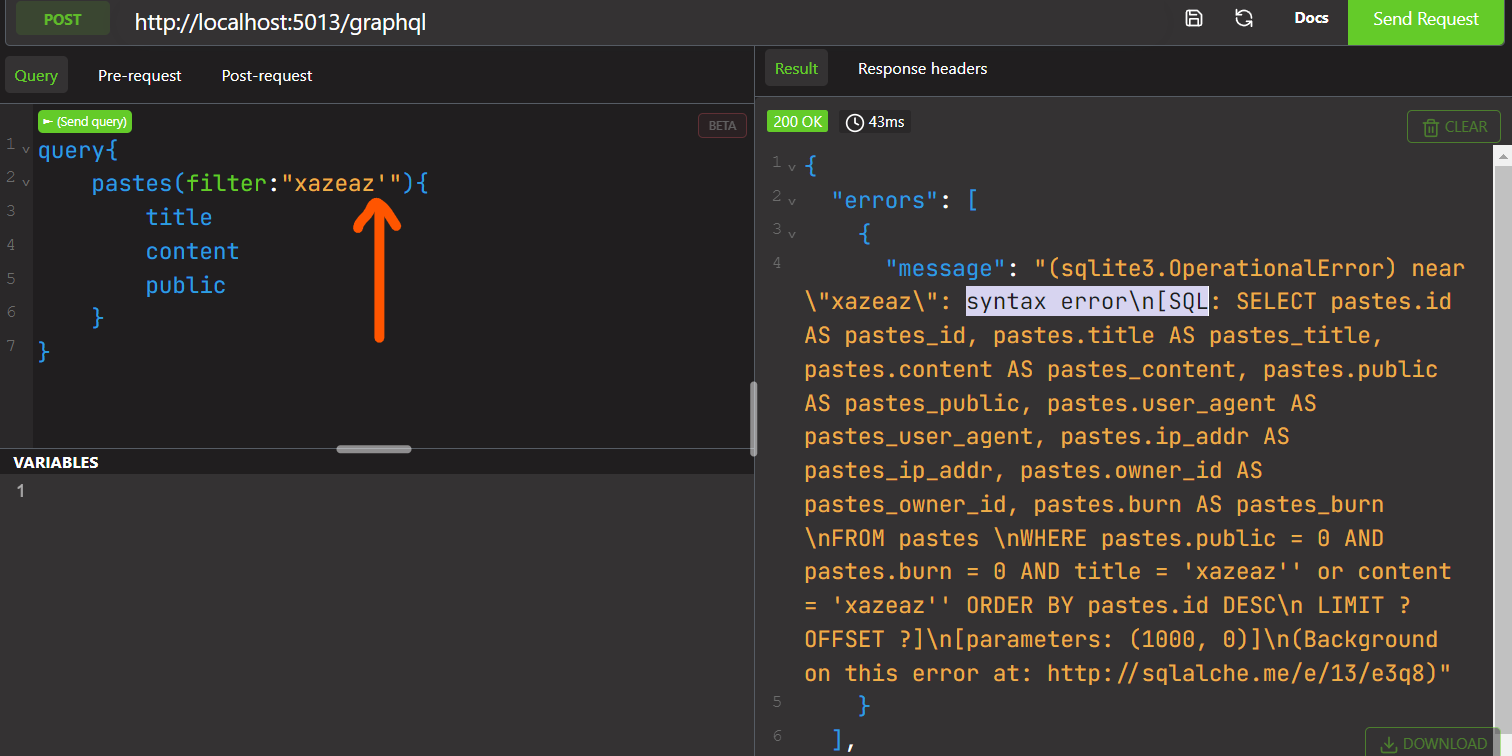Click the DOWNLOAD result button
Viewport: 1512px width, 756px height.
(1433, 743)
